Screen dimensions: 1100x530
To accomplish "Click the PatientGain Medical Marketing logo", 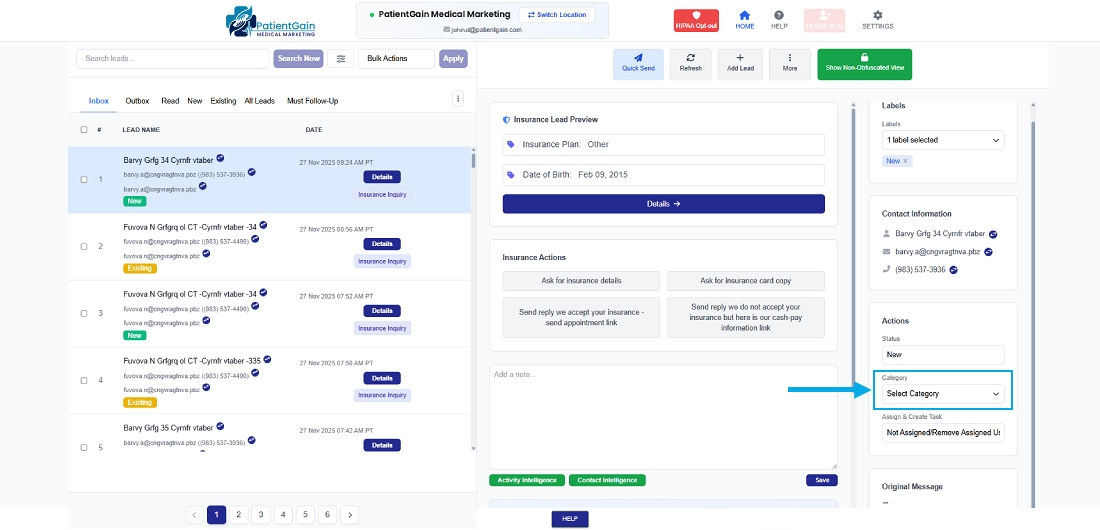I will pos(271,21).
